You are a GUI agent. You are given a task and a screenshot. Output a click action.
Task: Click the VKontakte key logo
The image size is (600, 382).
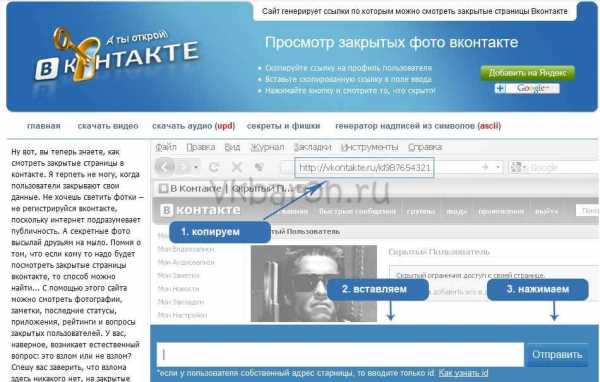point(117,57)
